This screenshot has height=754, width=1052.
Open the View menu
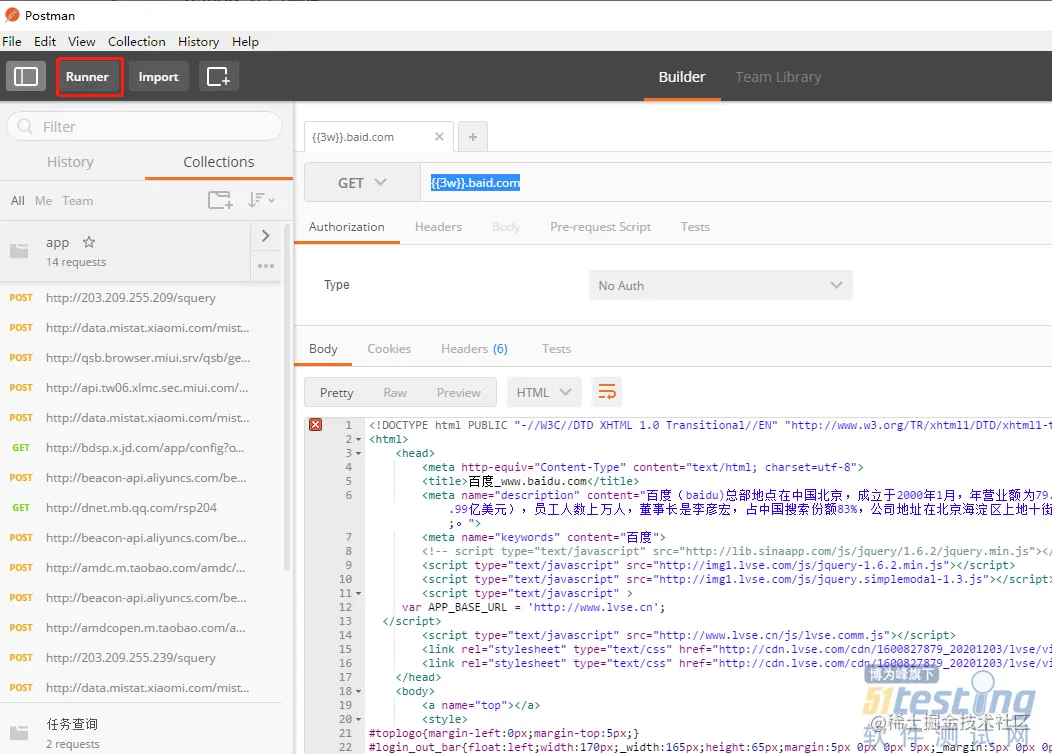tap(81, 42)
